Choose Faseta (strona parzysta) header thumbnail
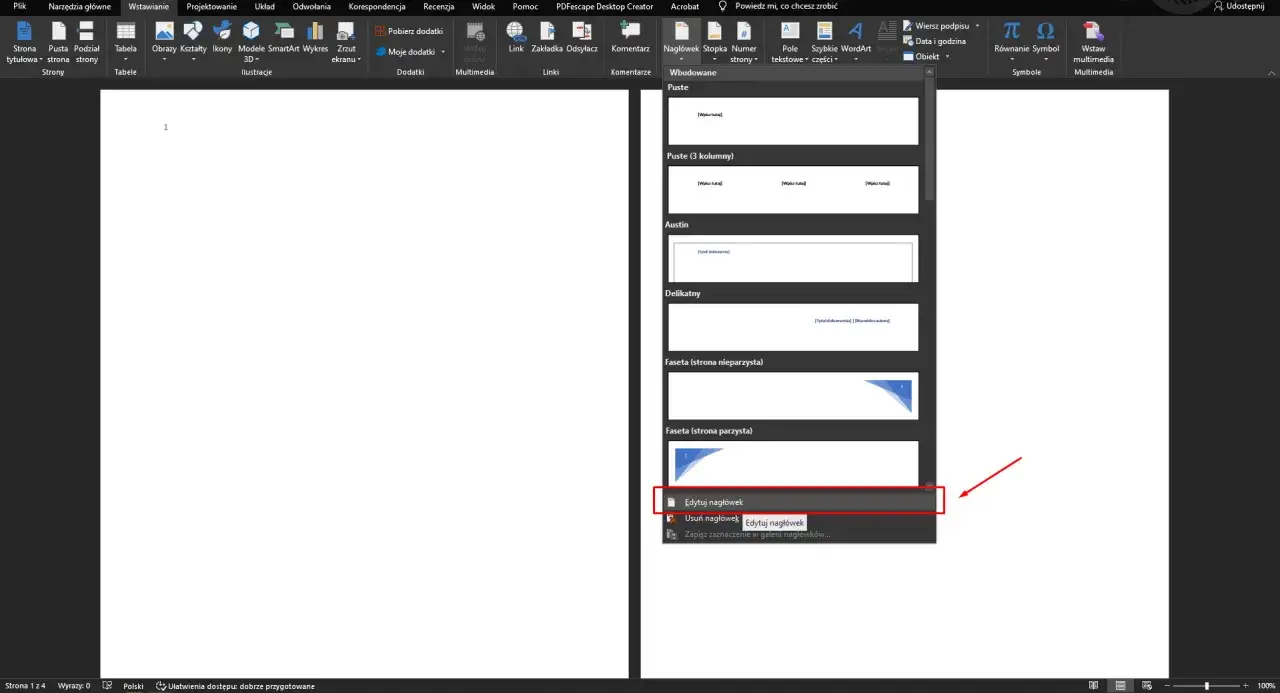 point(792,462)
